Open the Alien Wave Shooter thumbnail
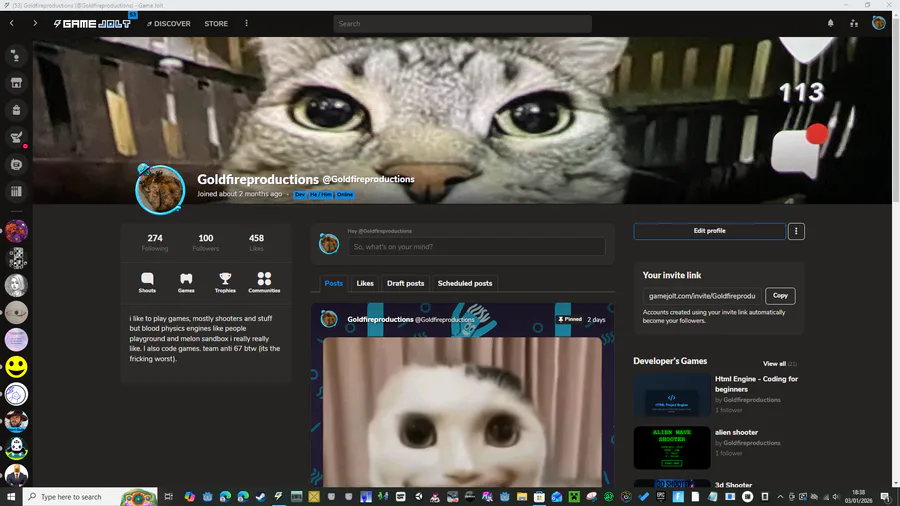900x506 pixels. pyautogui.click(x=672, y=447)
